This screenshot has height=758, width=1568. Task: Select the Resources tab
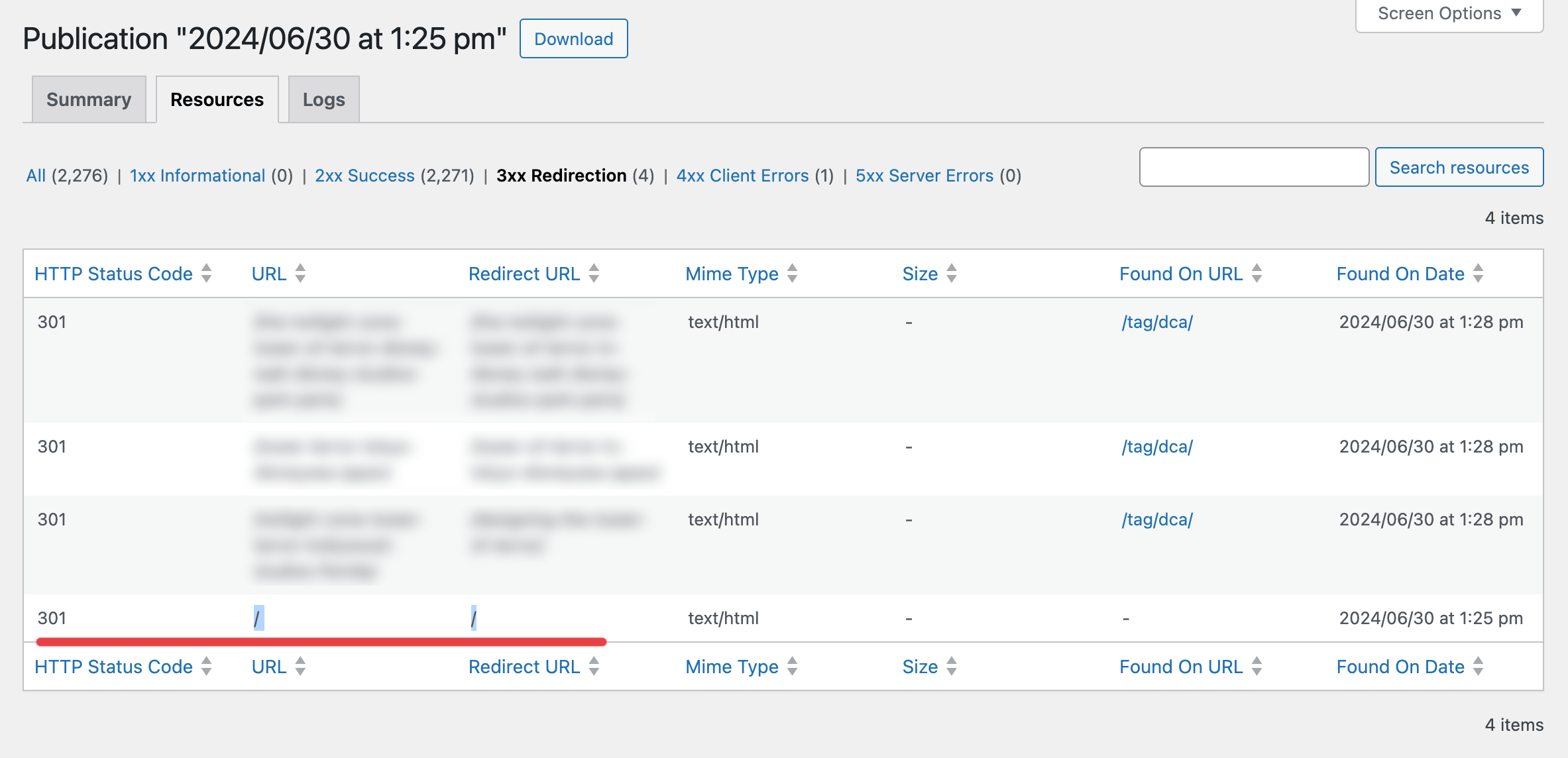(217, 99)
